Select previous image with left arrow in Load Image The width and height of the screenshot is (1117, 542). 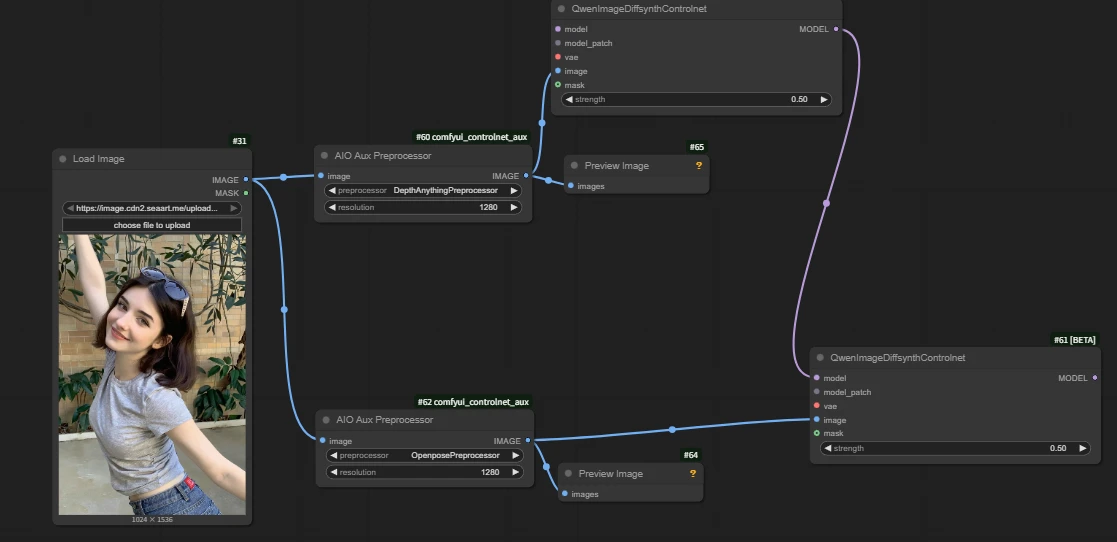click(70, 208)
